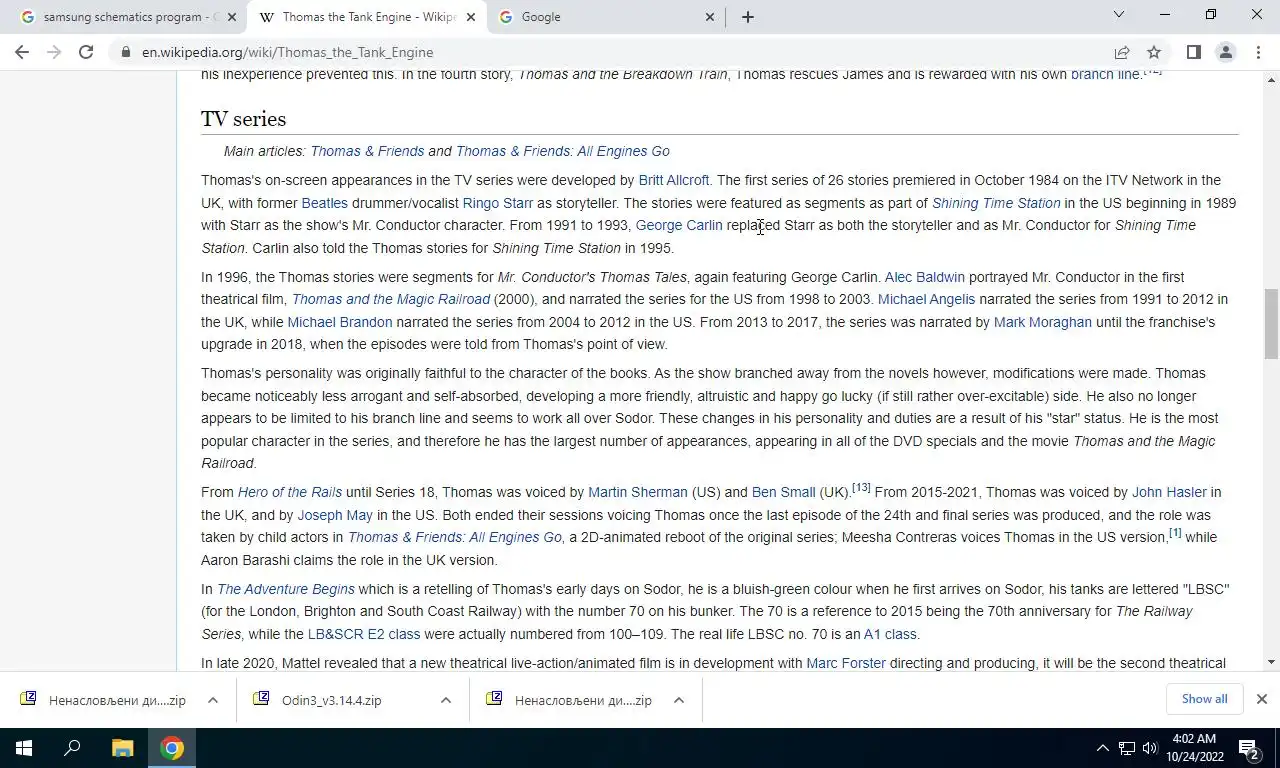Follow the Martin Sherman link
This screenshot has height=768, width=1280.
pos(638,492)
